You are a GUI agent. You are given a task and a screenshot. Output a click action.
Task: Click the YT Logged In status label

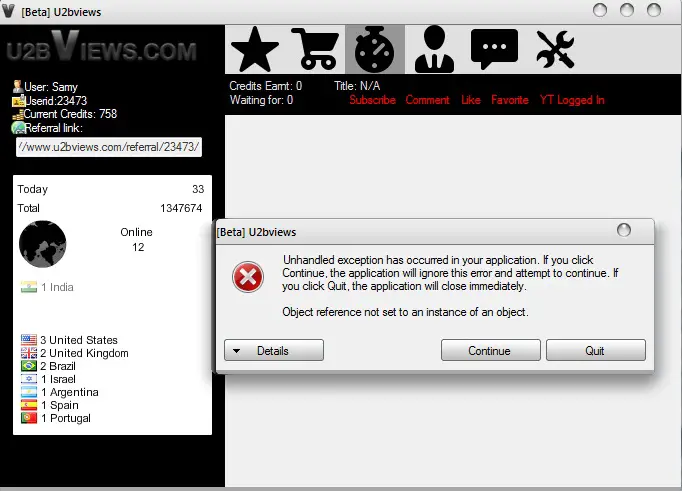tap(572, 100)
